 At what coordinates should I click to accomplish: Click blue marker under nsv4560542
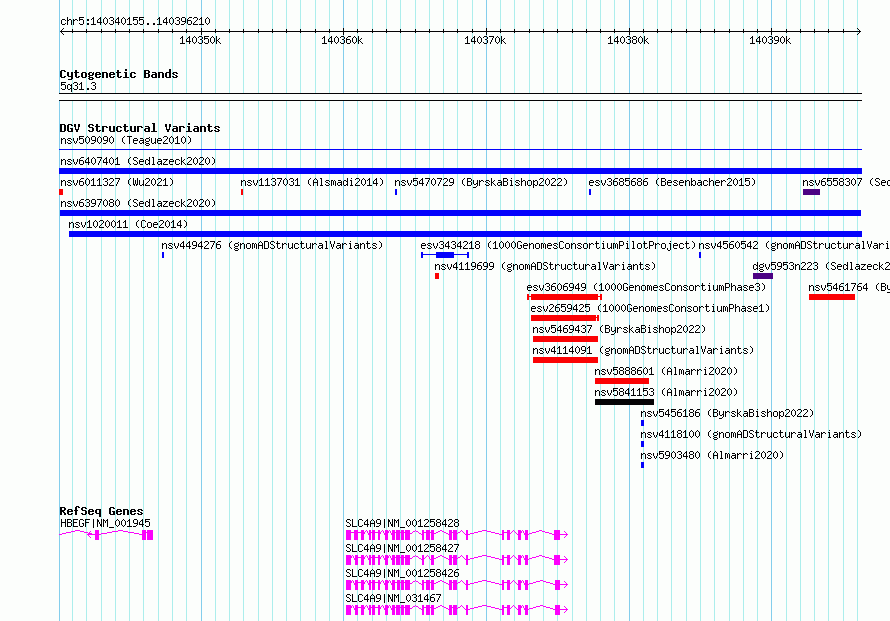(700, 255)
